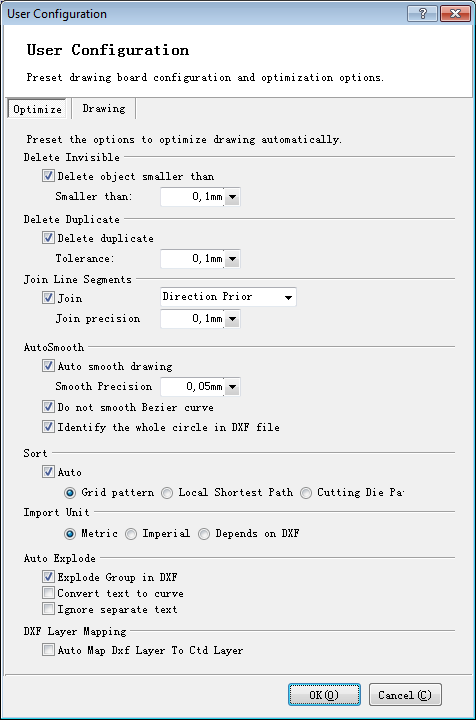Click the Cancel button
This screenshot has height=720, width=476.
405,695
